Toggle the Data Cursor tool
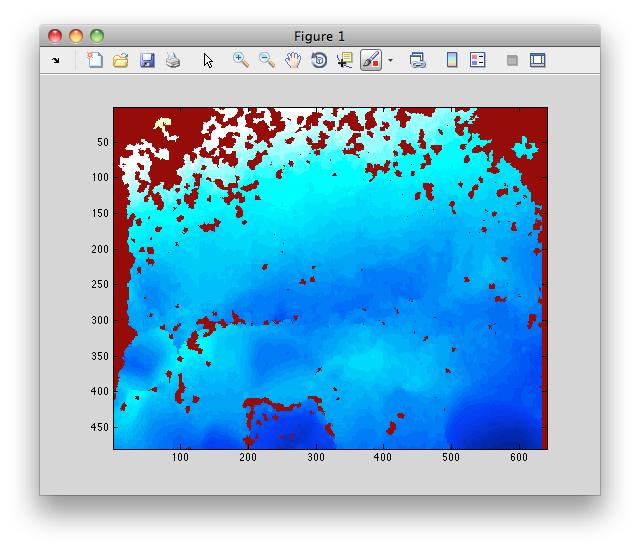The image size is (640, 550). click(x=345, y=60)
